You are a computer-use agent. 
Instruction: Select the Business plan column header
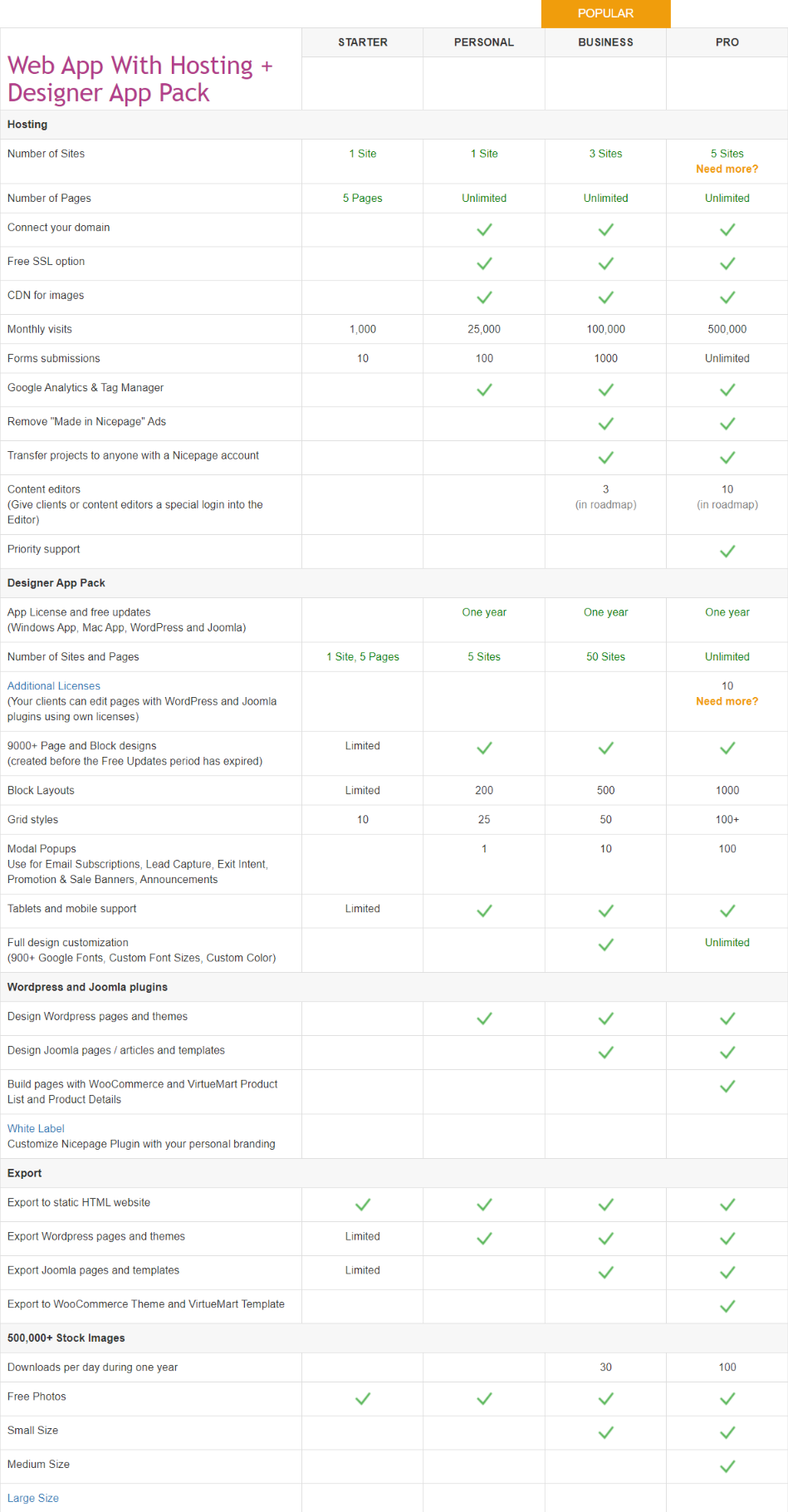[606, 42]
